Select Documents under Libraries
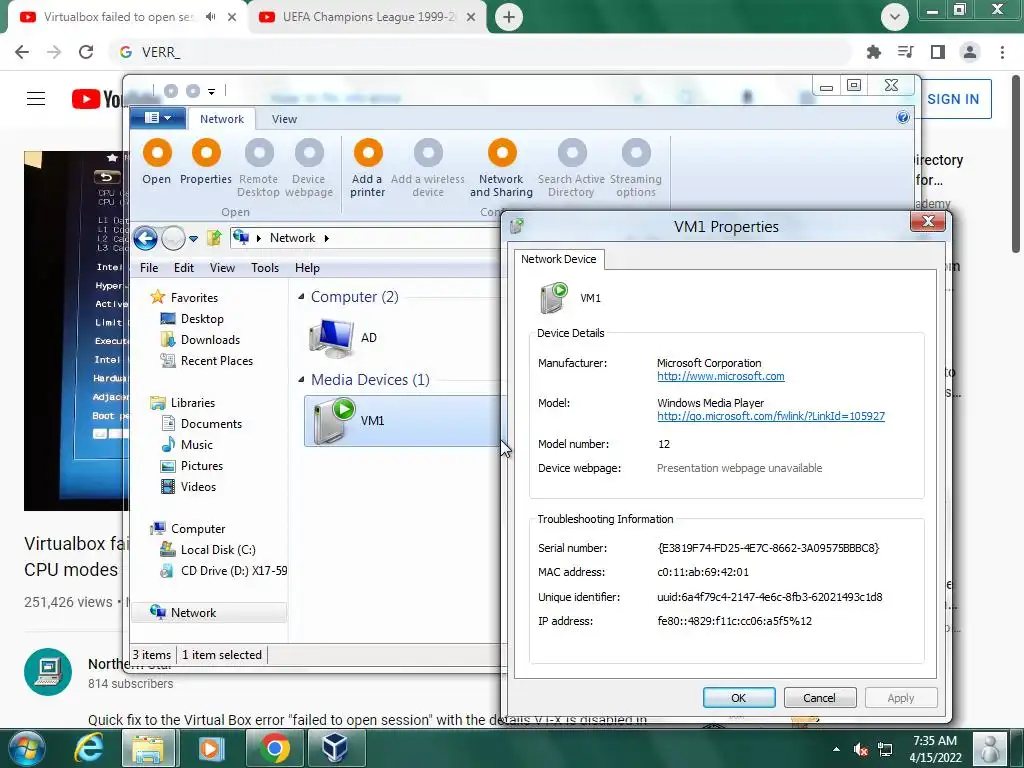The height and width of the screenshot is (768, 1024). tap(211, 424)
